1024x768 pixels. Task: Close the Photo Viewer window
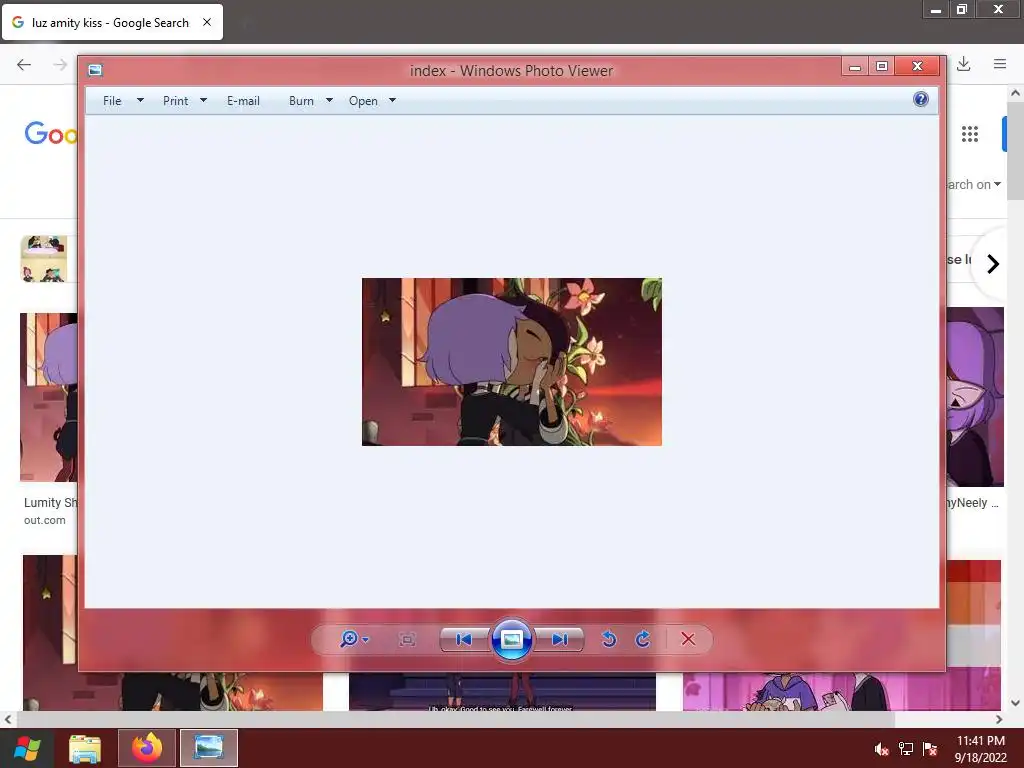(x=917, y=66)
